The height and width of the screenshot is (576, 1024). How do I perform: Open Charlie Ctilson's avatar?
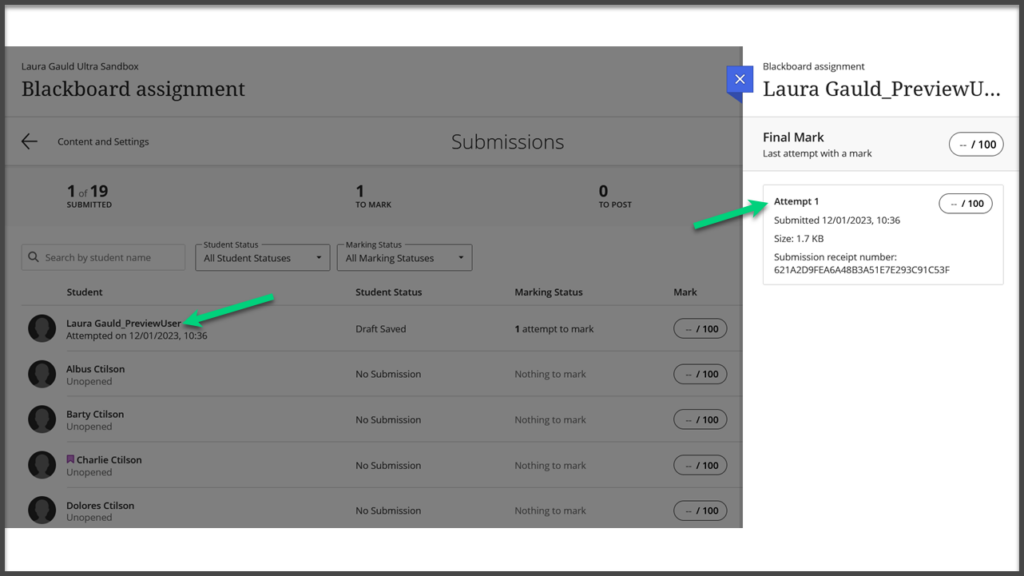pos(42,465)
